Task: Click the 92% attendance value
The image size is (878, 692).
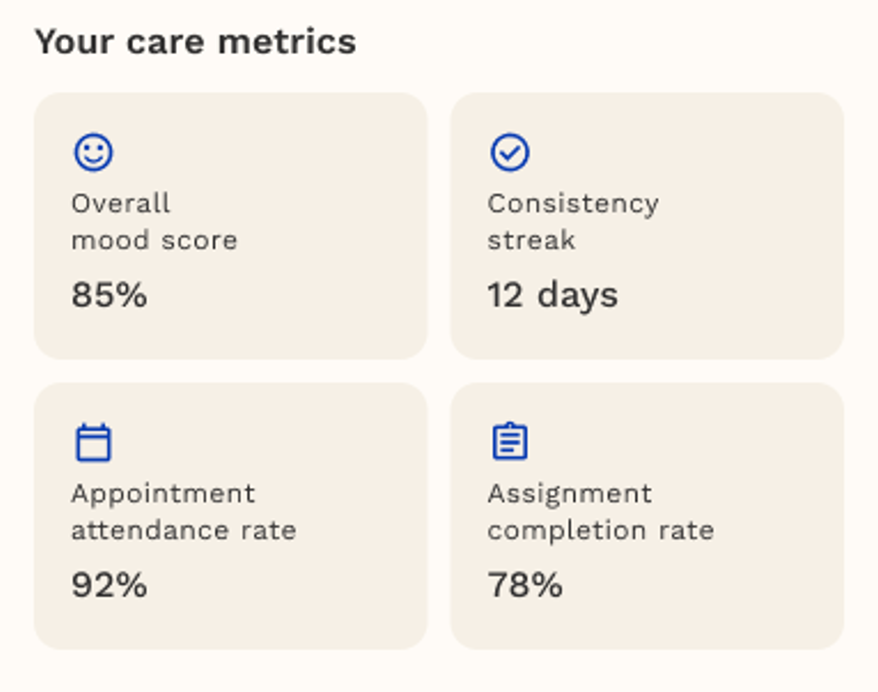Action: pyautogui.click(x=109, y=584)
